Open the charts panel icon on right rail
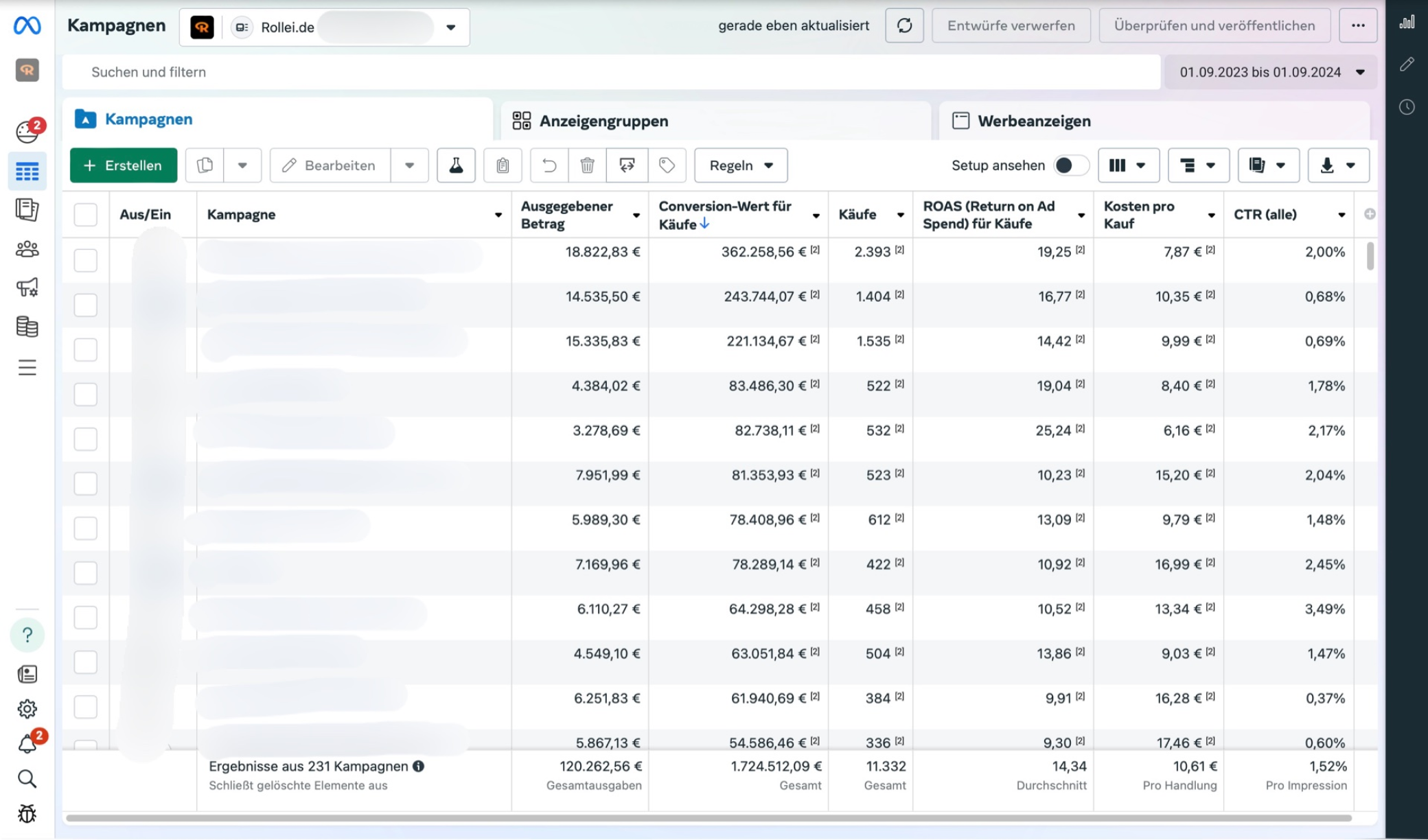The height and width of the screenshot is (840, 1428). click(1407, 23)
